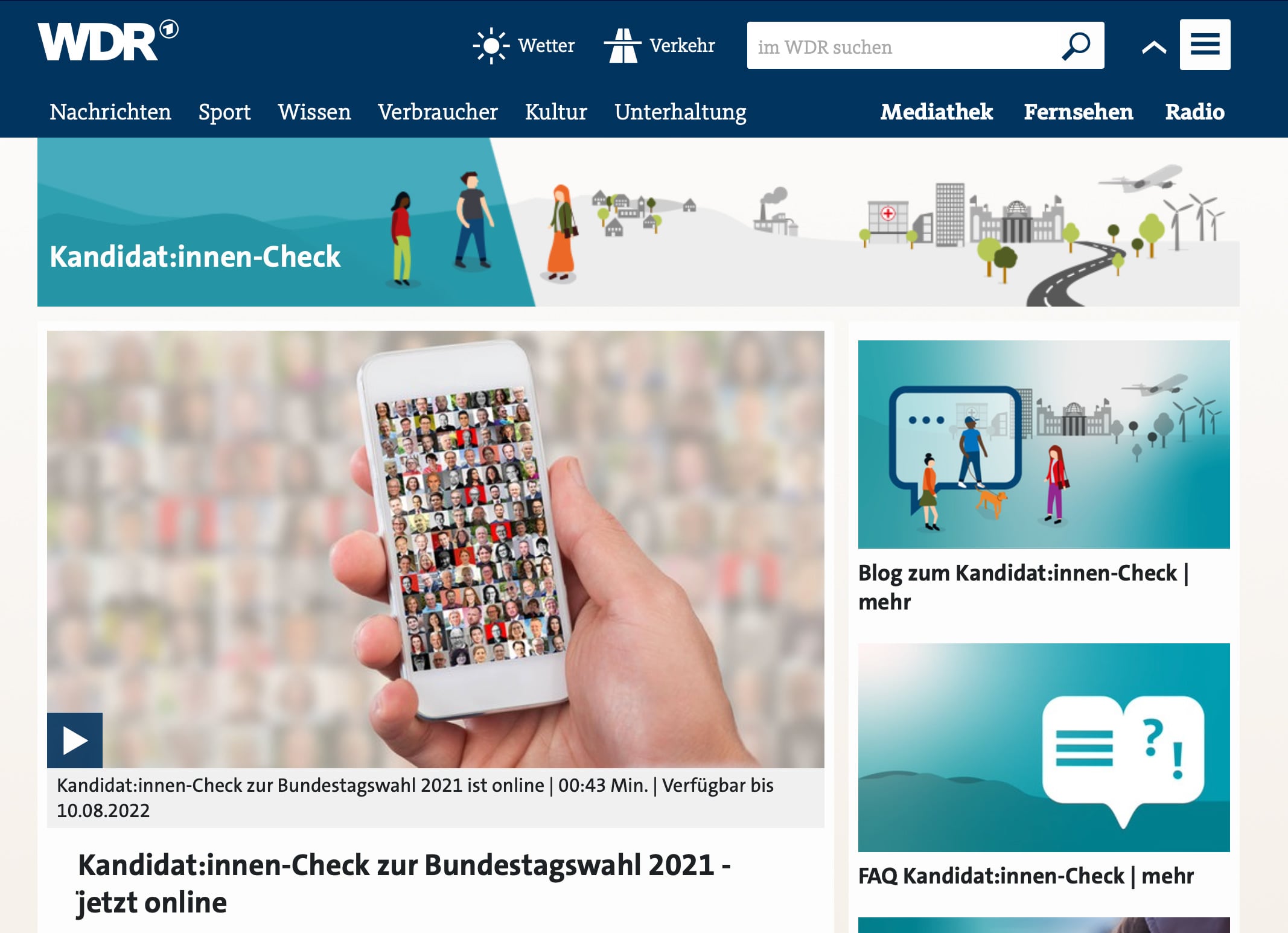Expand the Wissen menu item
Screen dimensions: 1288x933
pos(314,111)
